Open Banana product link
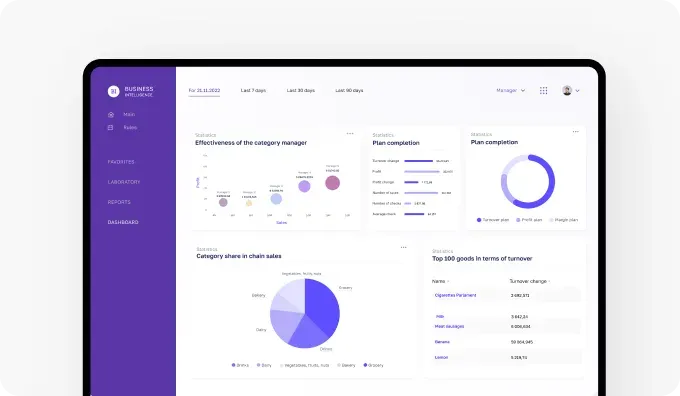 tap(442, 342)
